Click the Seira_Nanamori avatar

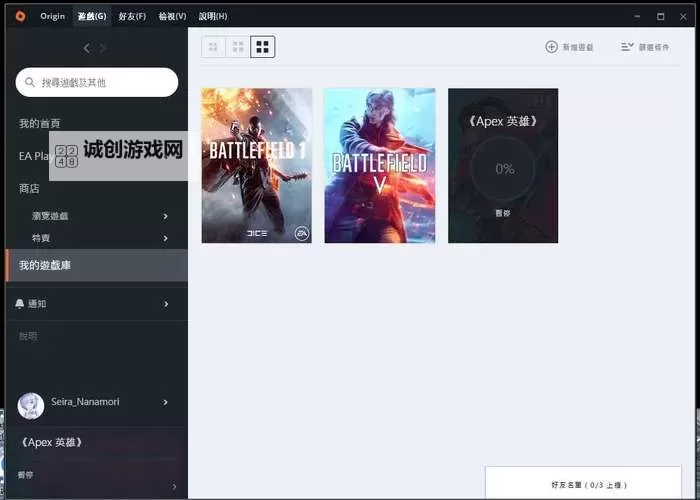[x=31, y=406]
